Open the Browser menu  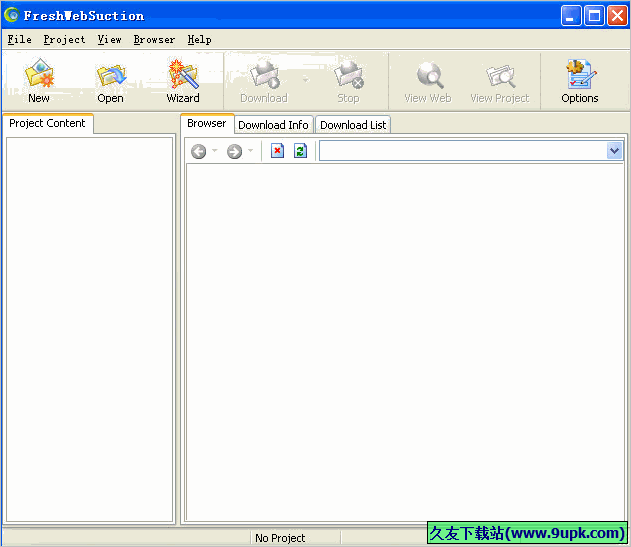click(x=155, y=39)
